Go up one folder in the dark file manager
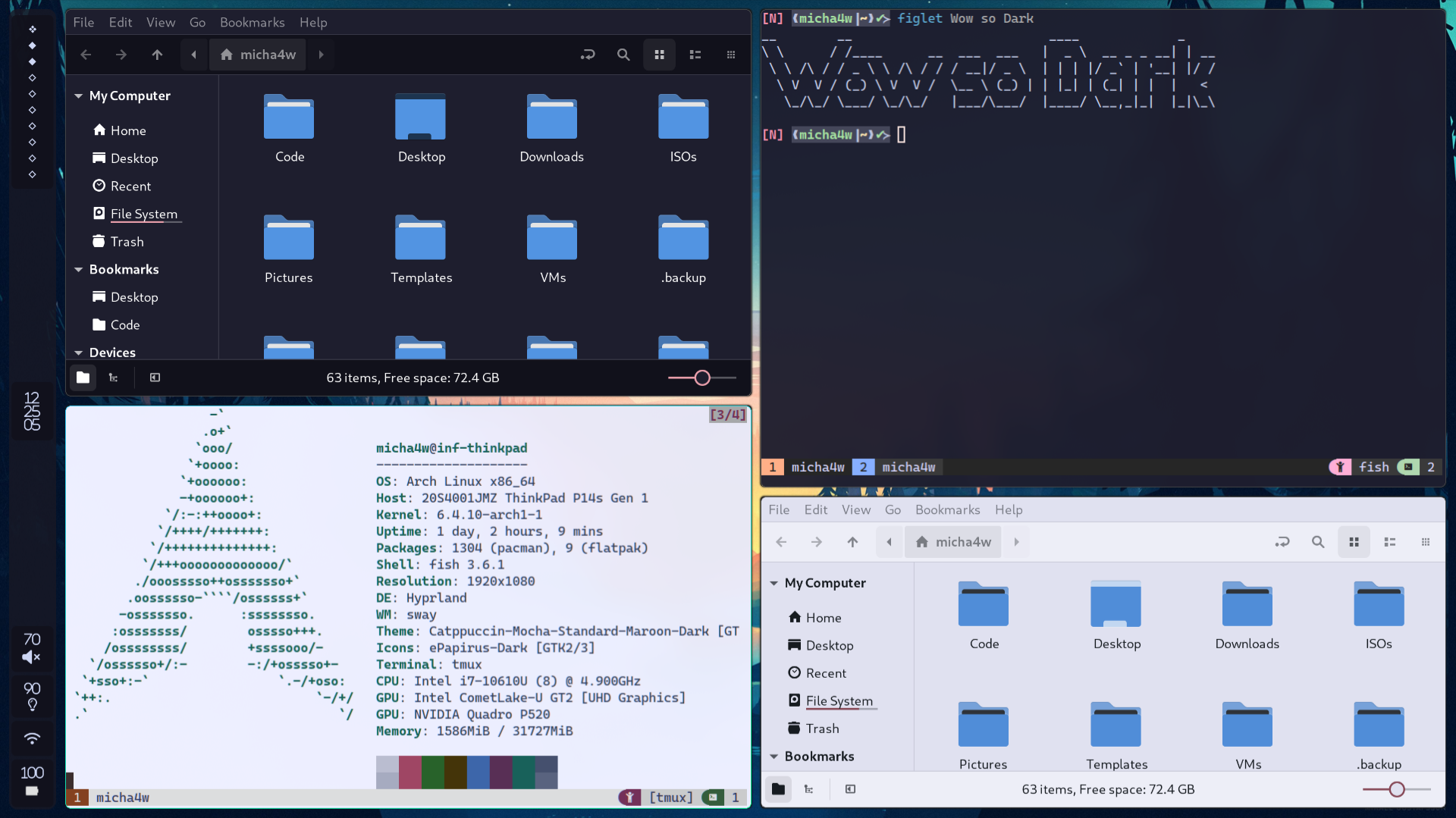 (x=157, y=55)
